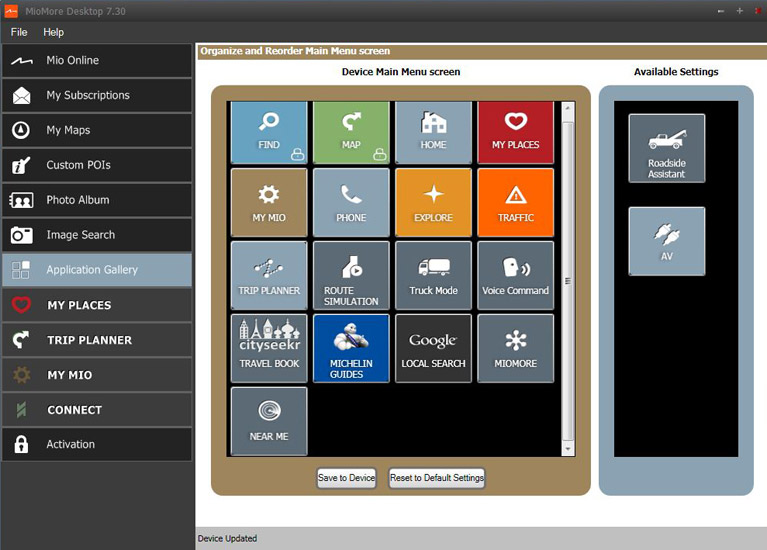
Task: Select the TRAFFIC warning tile
Action: [x=516, y=203]
